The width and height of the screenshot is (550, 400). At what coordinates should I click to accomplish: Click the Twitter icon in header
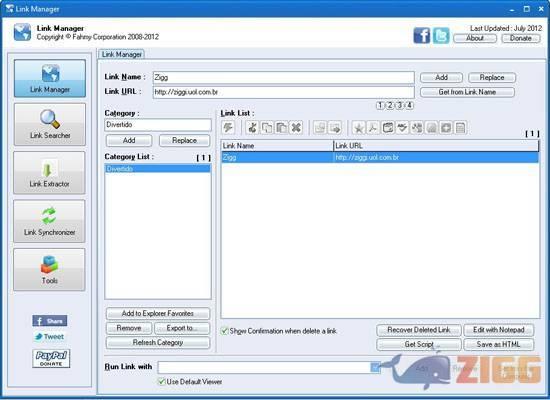click(441, 35)
